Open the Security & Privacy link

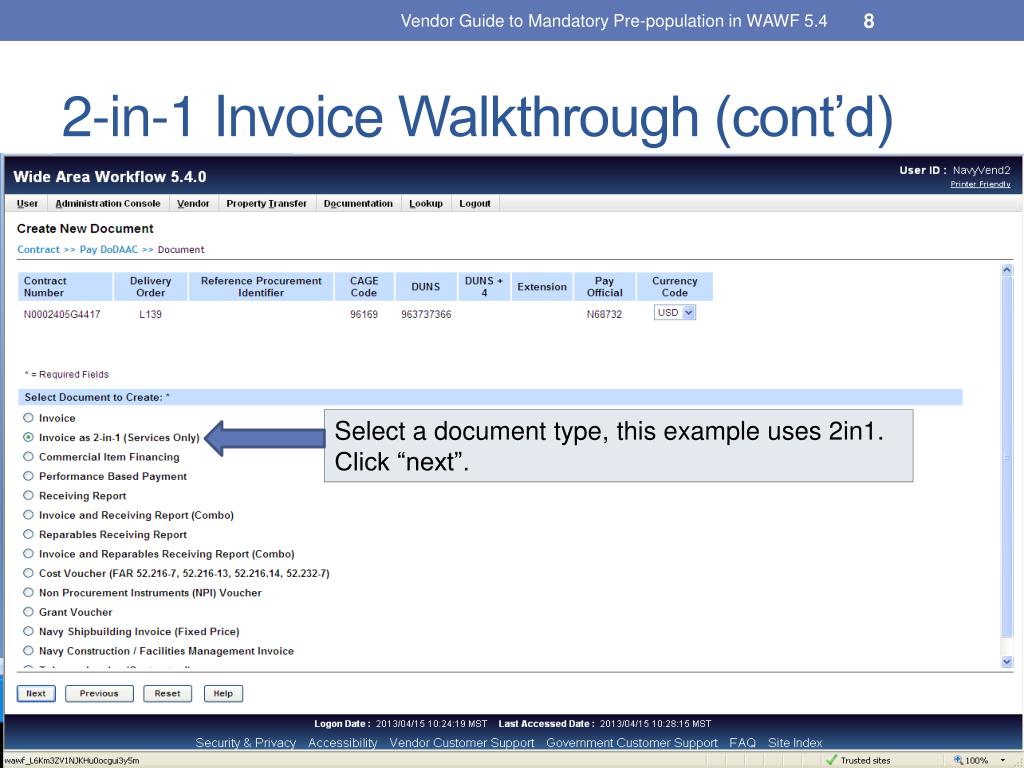(x=246, y=743)
